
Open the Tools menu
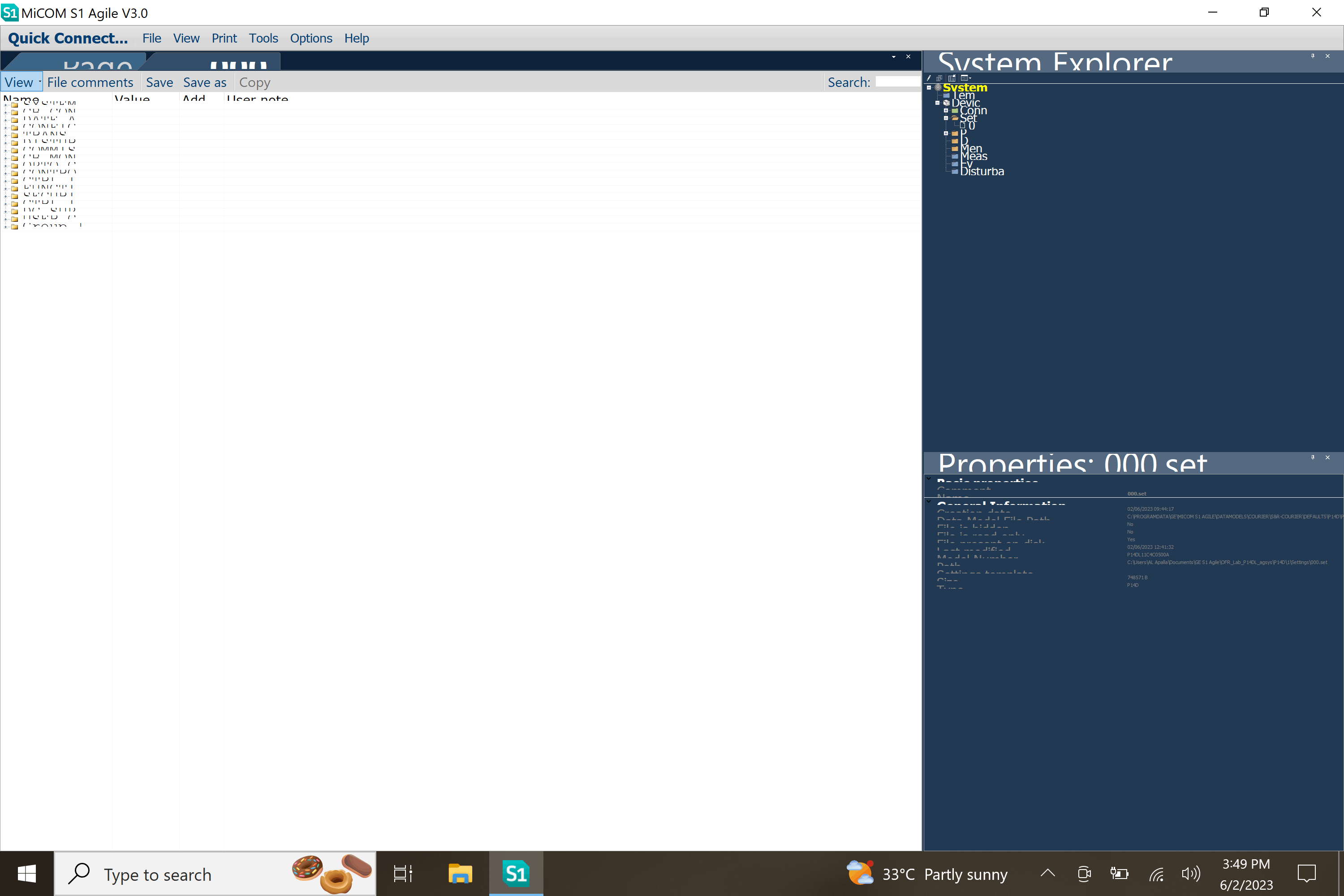pos(263,38)
